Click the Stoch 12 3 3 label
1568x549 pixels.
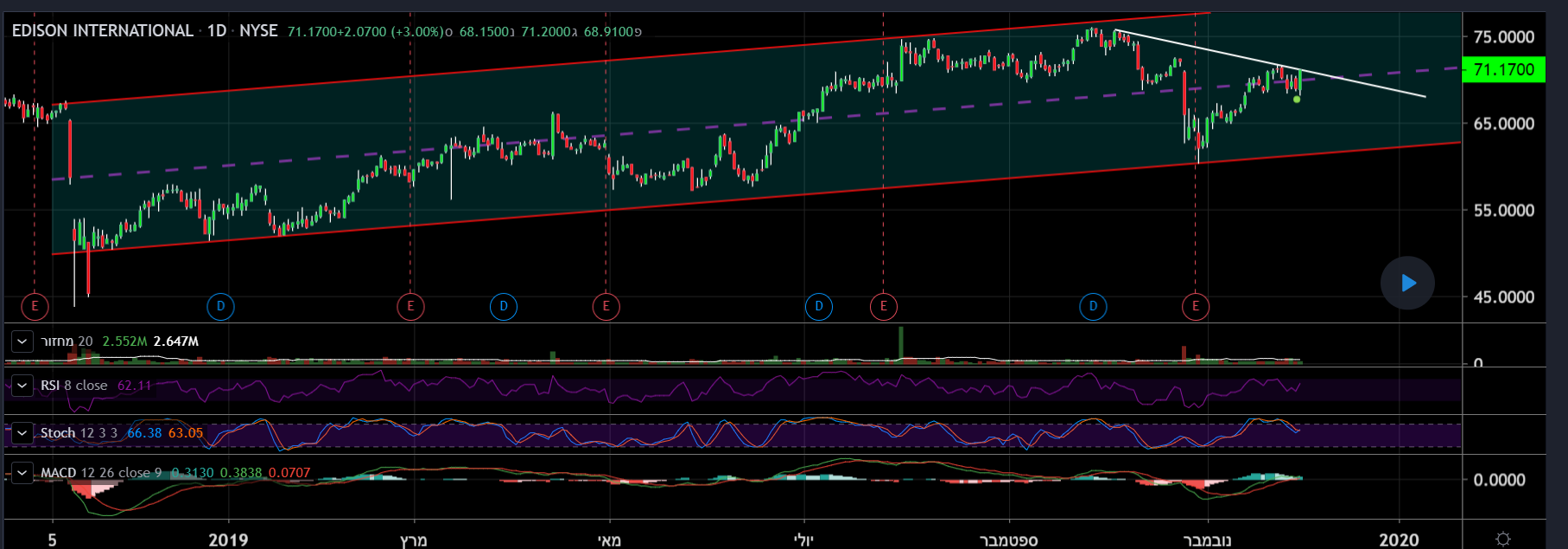coord(79,433)
